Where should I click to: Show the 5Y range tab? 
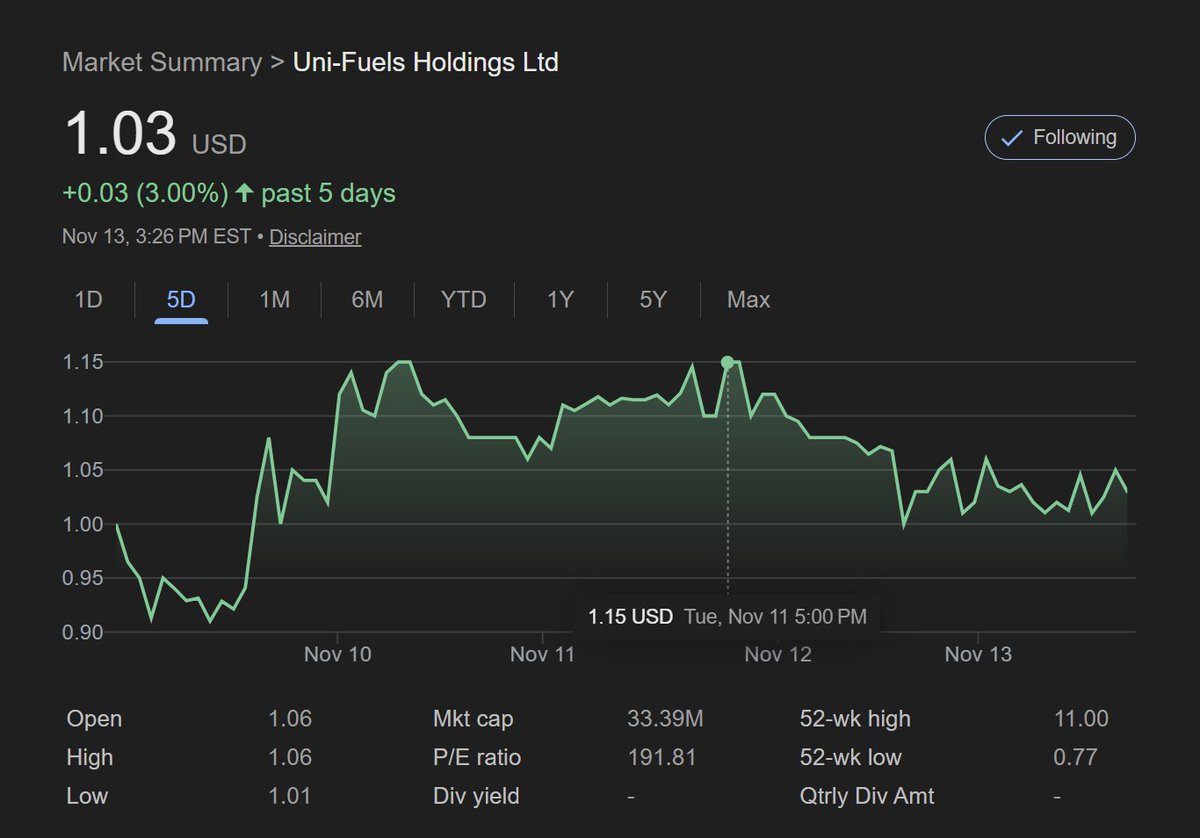click(x=653, y=299)
